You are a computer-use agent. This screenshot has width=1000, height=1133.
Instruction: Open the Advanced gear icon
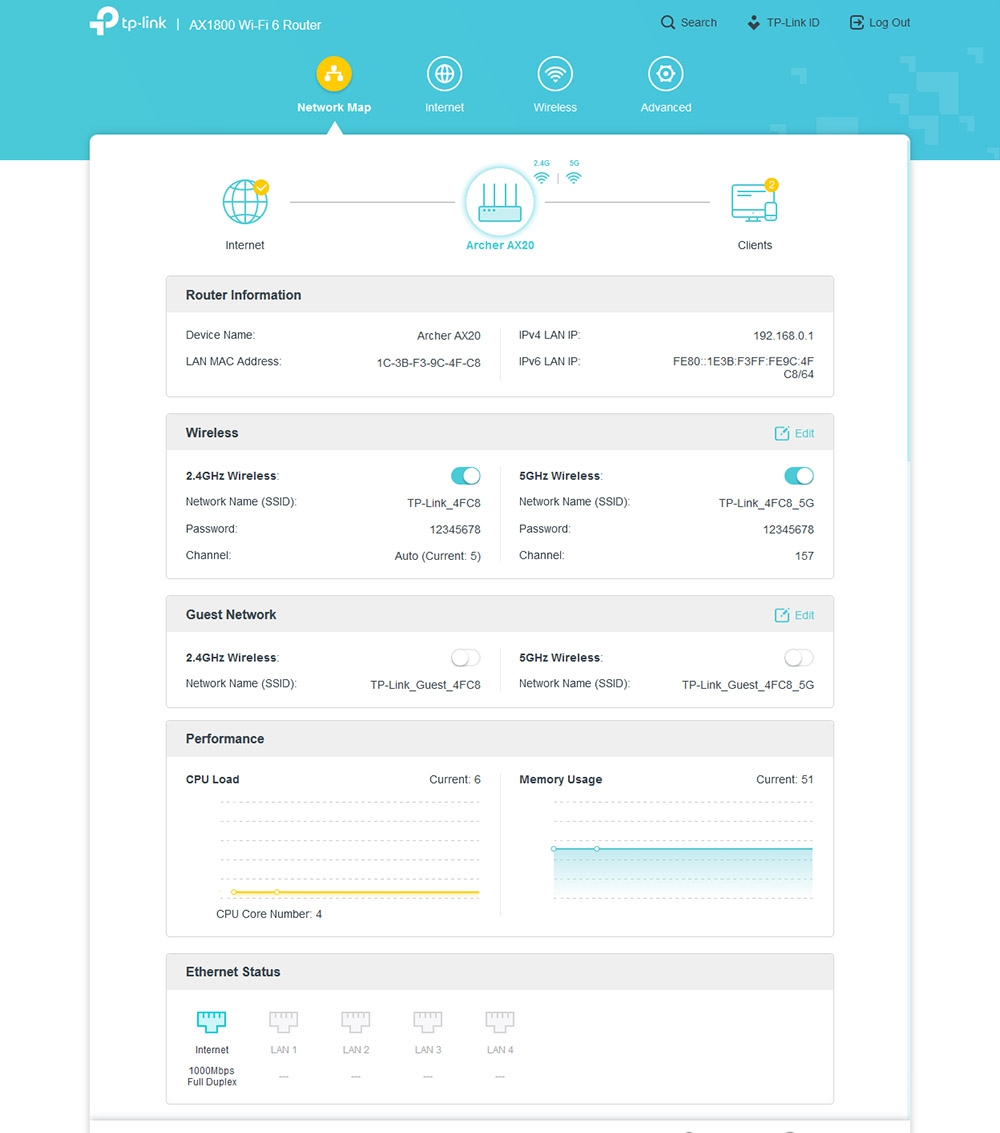click(x=665, y=74)
